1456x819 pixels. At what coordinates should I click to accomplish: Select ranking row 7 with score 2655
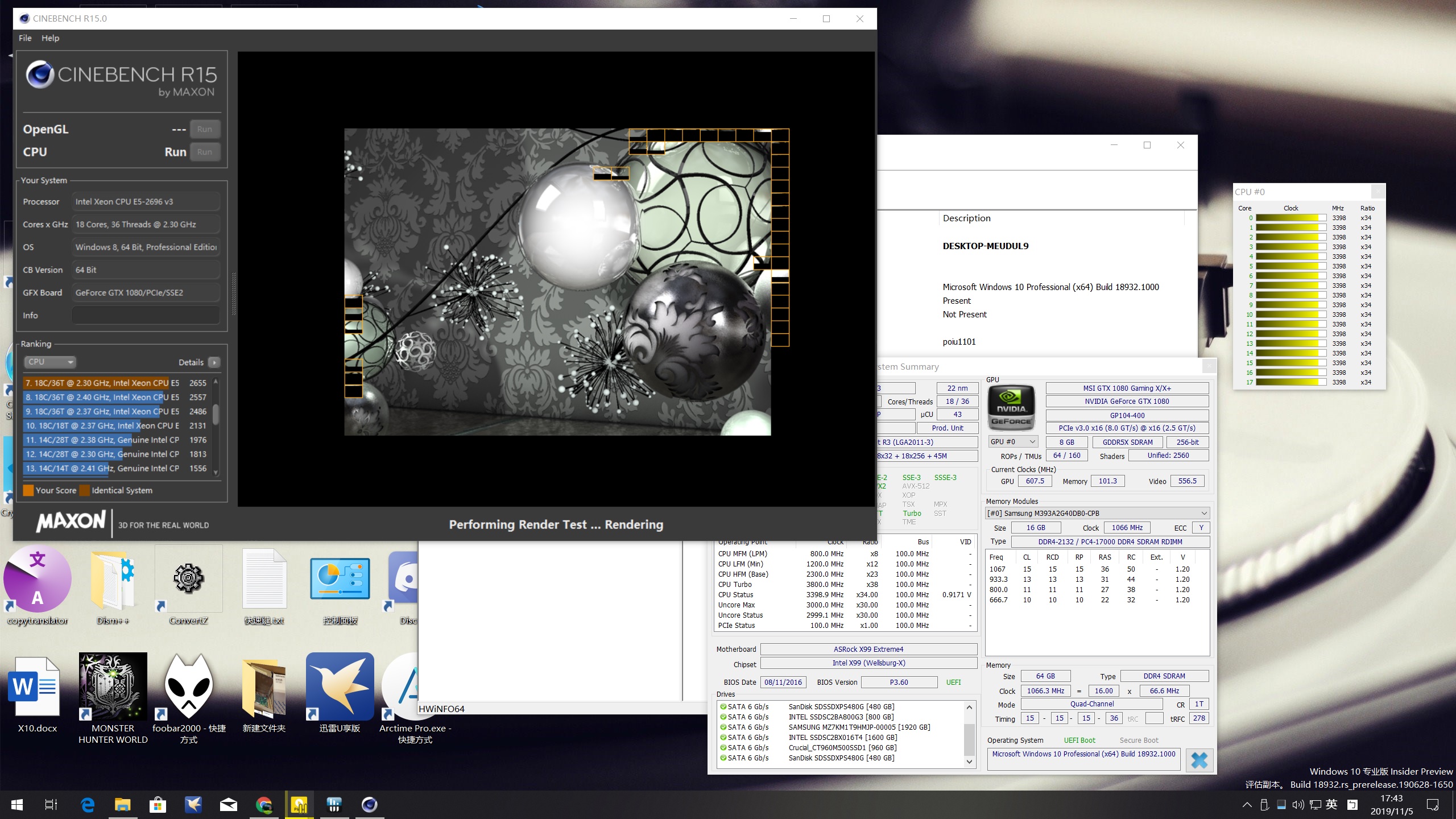[x=116, y=383]
